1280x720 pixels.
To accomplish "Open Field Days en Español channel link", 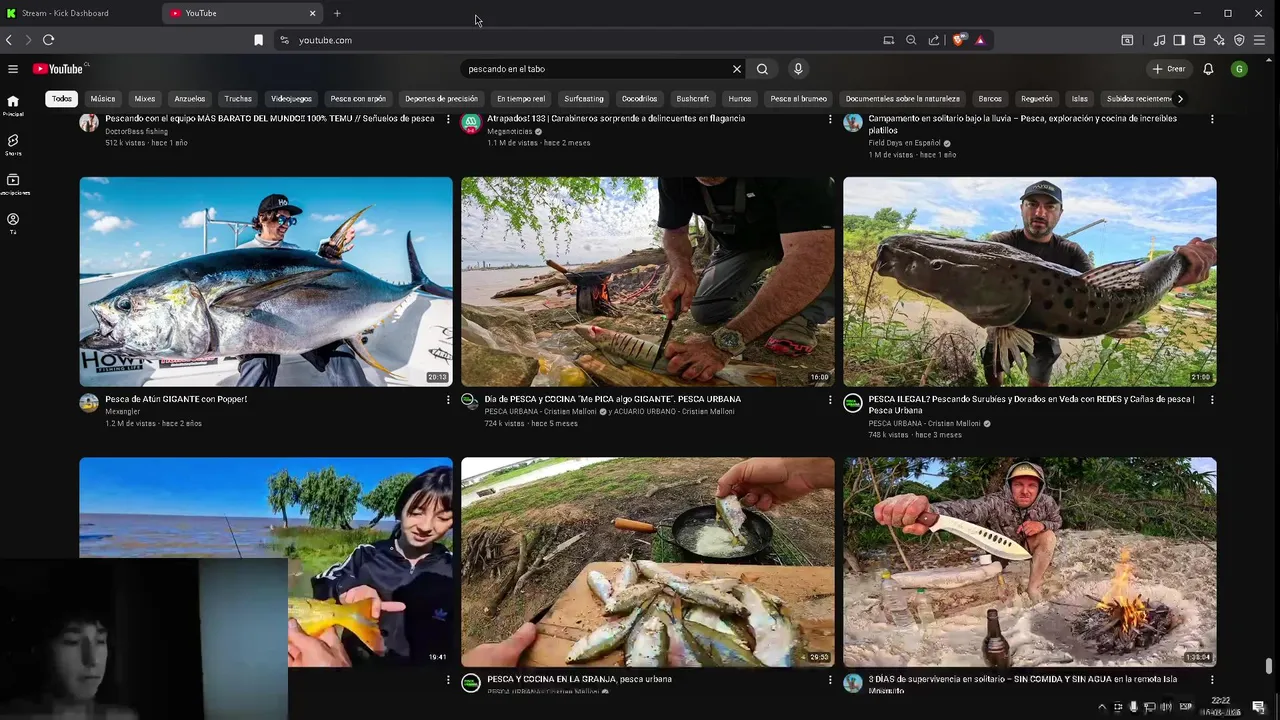I will point(905,143).
